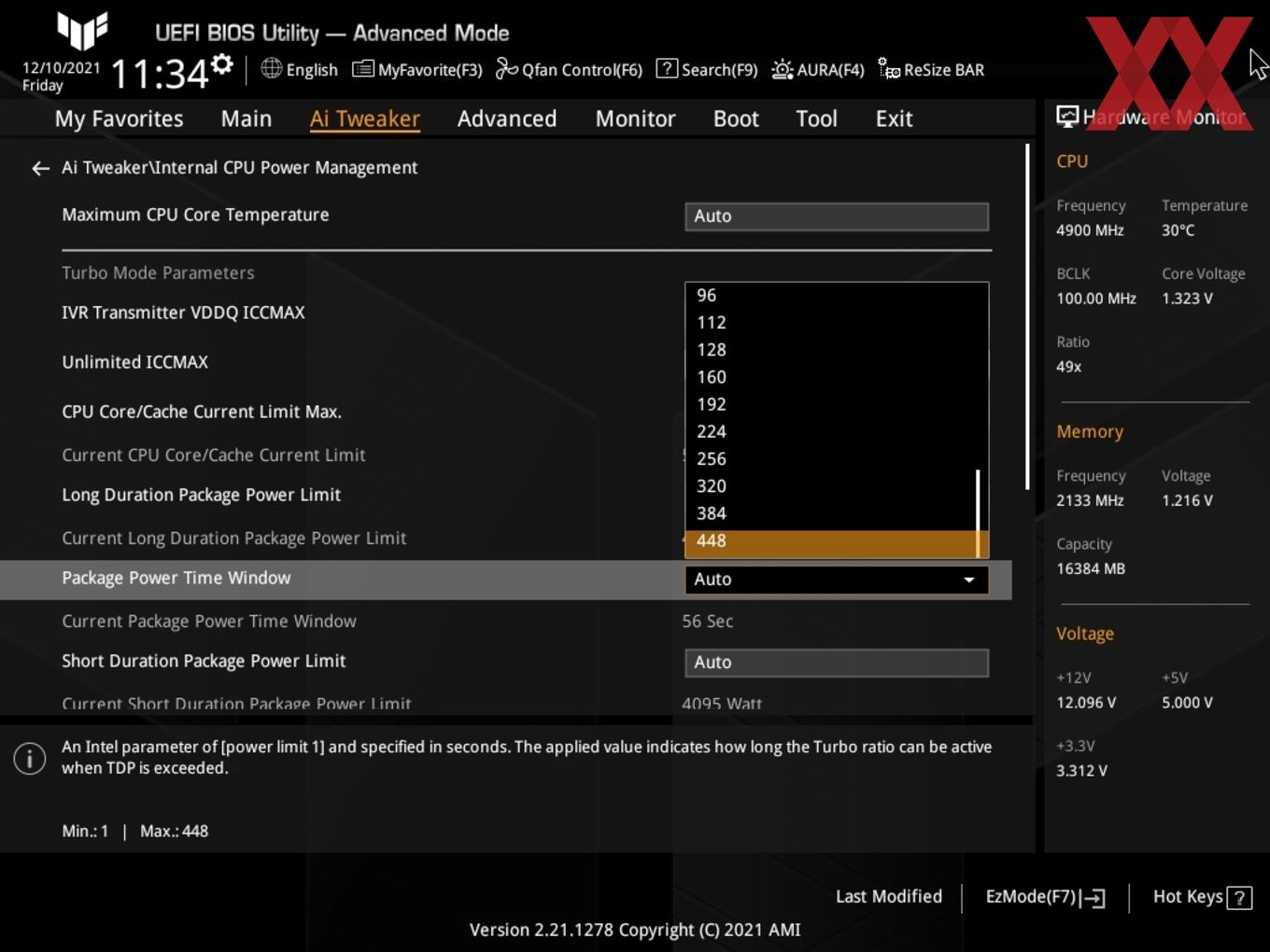Click the breadcrumb Ai Tweaker\Internal CPU Power Management
The height and width of the screenshot is (952, 1270).
tap(239, 168)
